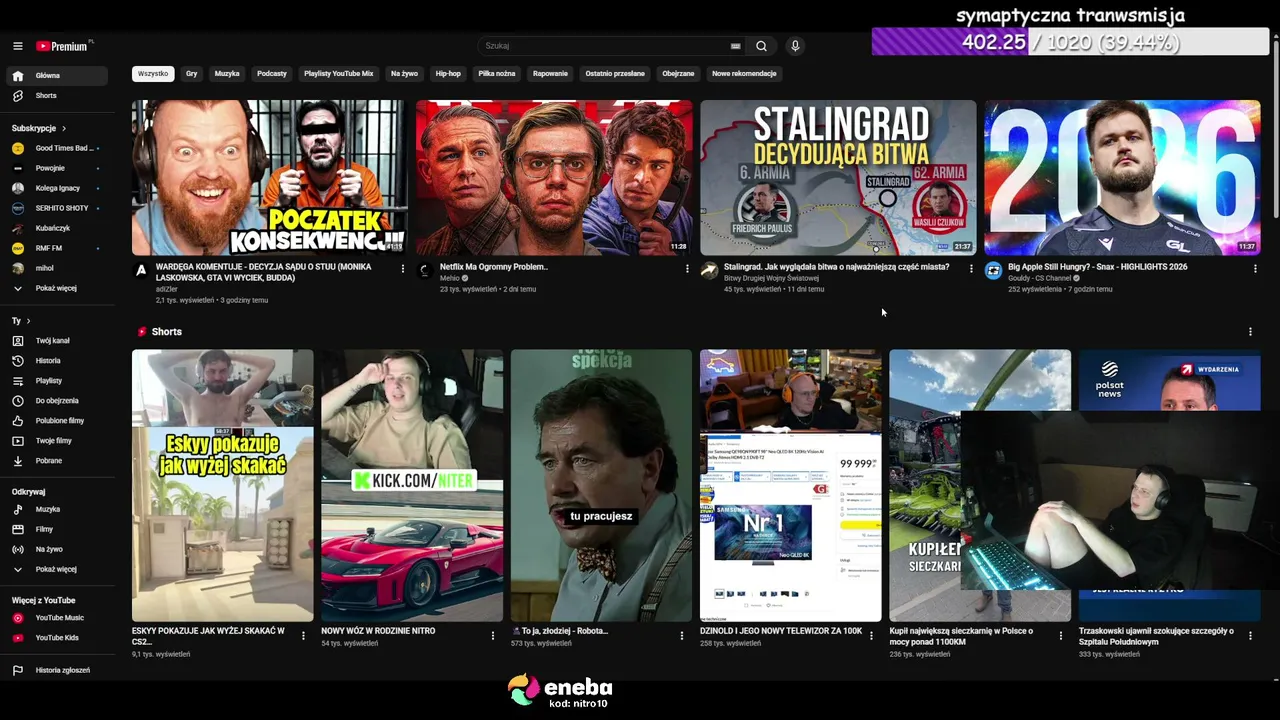Open the Historia clock icon

click(17, 361)
